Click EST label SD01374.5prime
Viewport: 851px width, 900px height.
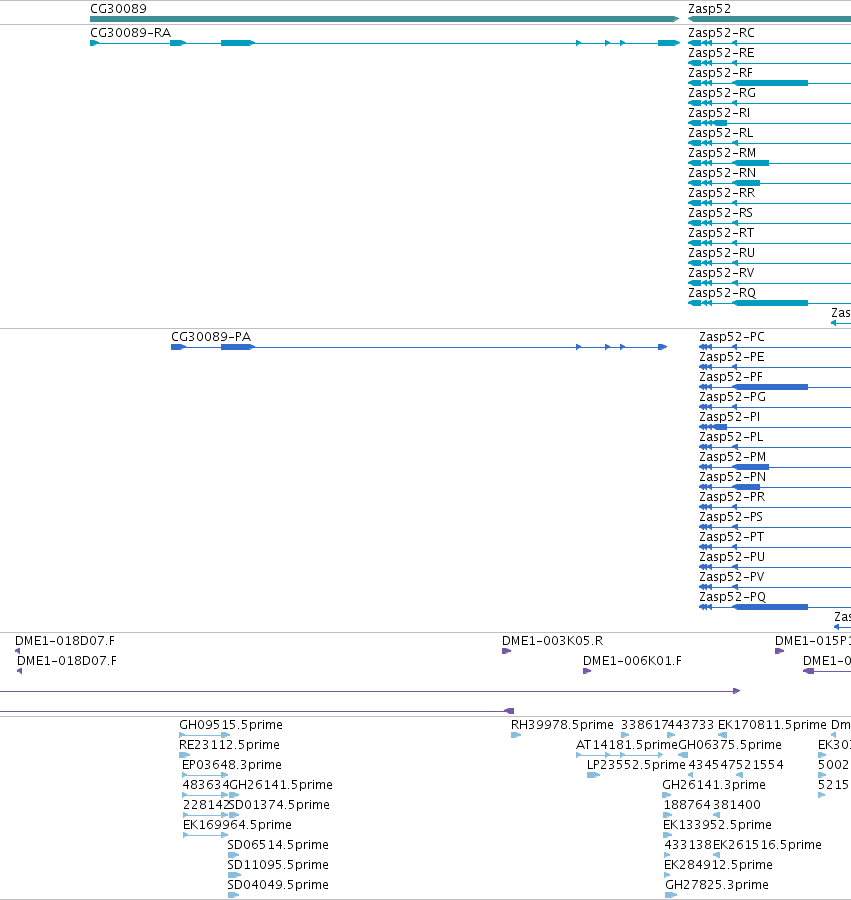pyautogui.click(x=279, y=805)
